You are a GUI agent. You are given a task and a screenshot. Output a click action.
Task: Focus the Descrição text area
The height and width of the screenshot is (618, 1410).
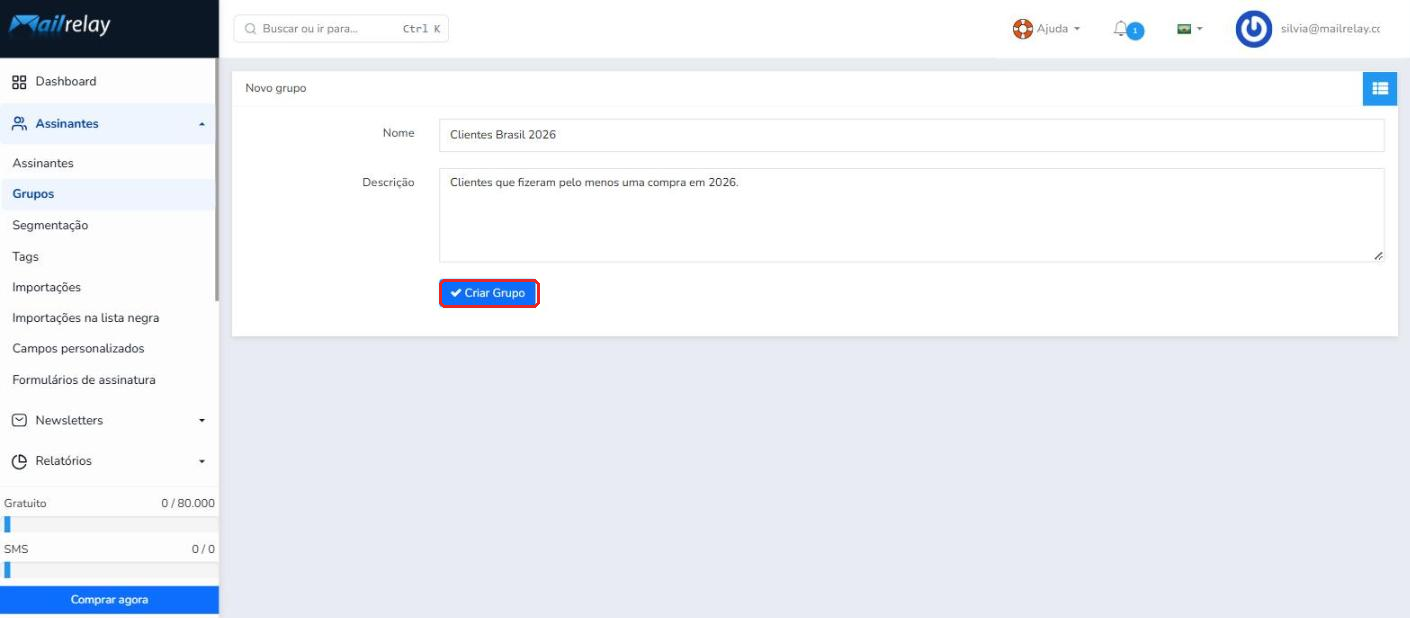912,215
